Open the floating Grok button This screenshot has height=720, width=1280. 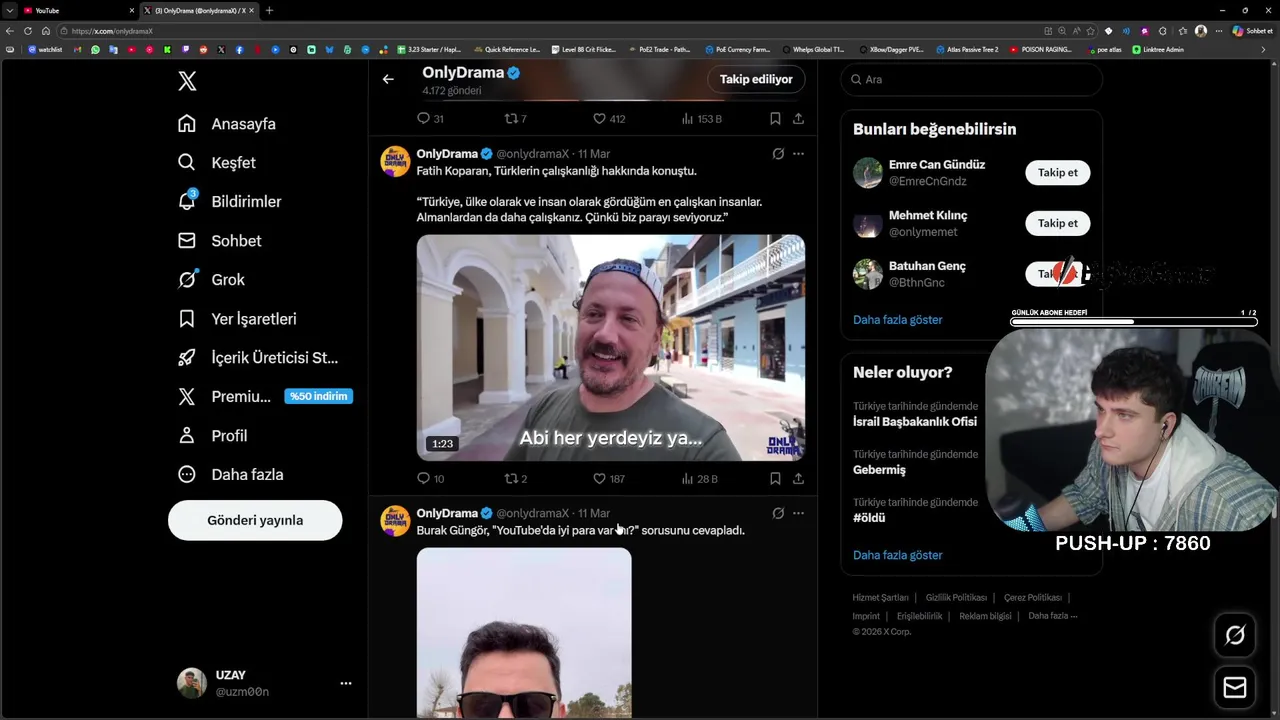[x=1235, y=635]
